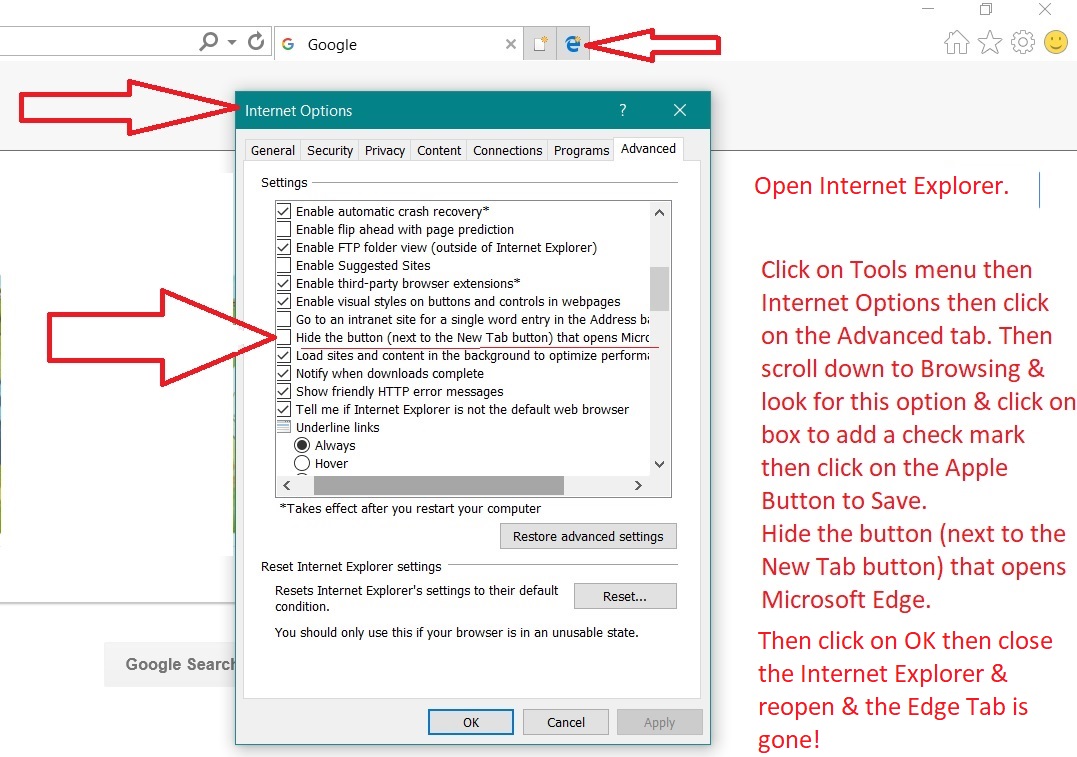
Task: Uncheck Notify when downloads complete
Action: click(284, 373)
